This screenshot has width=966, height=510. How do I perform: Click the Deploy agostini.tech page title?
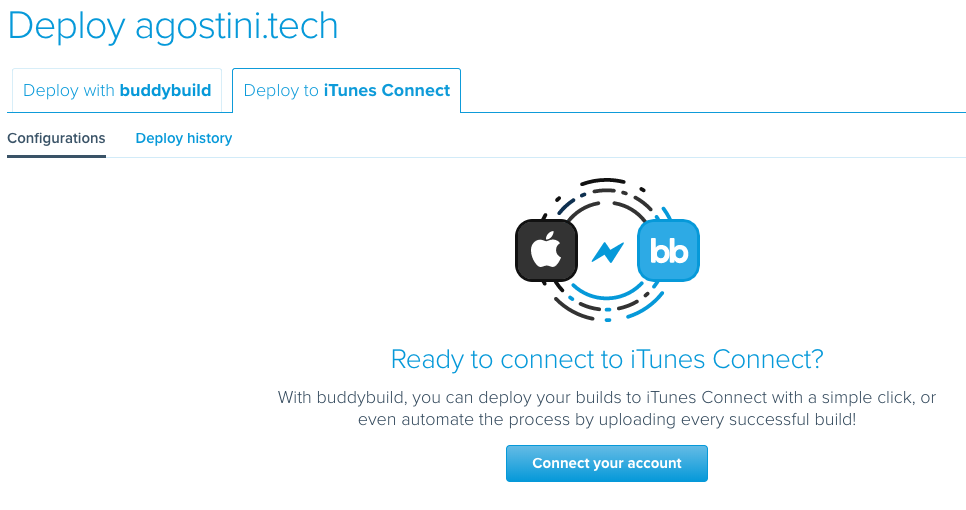pos(173,26)
